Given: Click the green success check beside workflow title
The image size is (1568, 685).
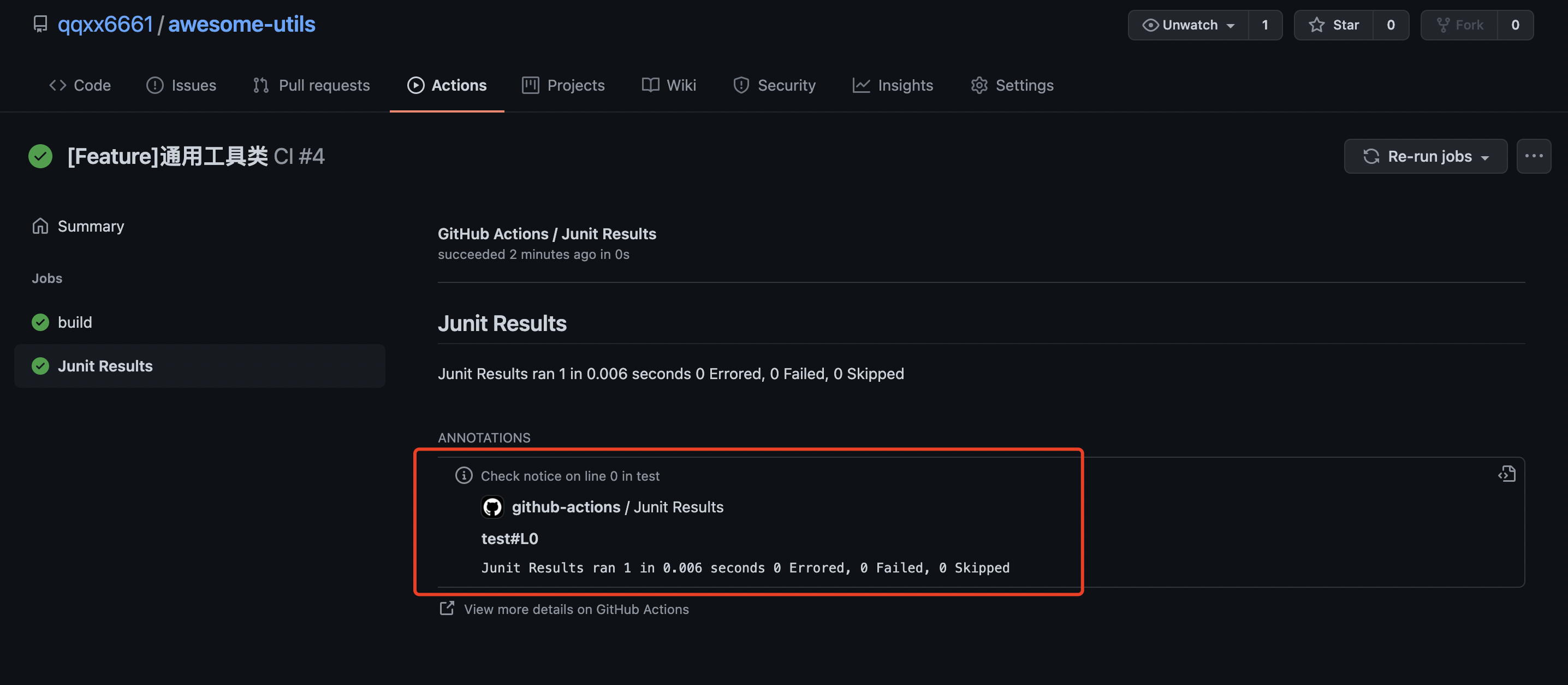Looking at the screenshot, I should pos(40,156).
